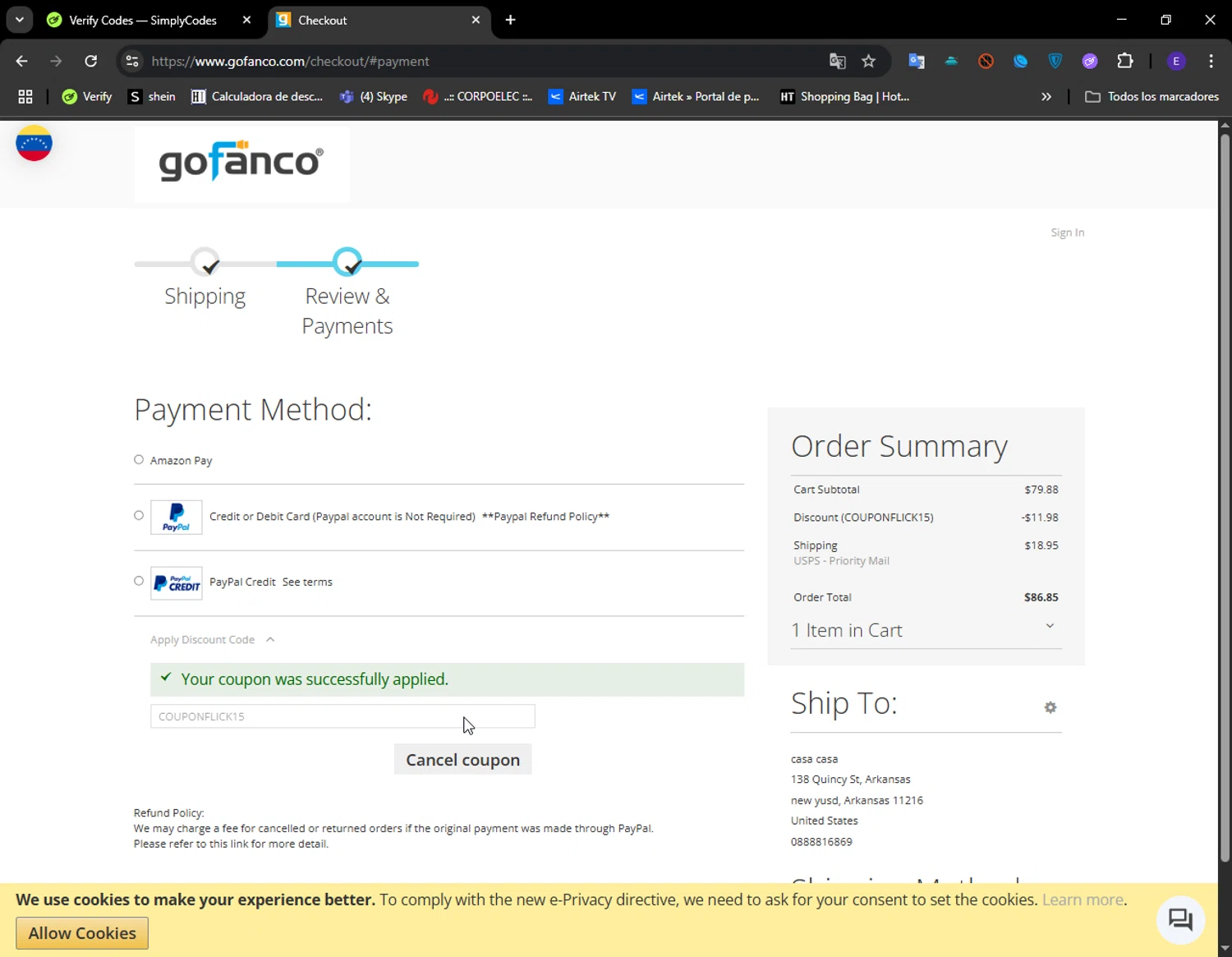
Task: Reload the checkout page
Action: [x=91, y=61]
